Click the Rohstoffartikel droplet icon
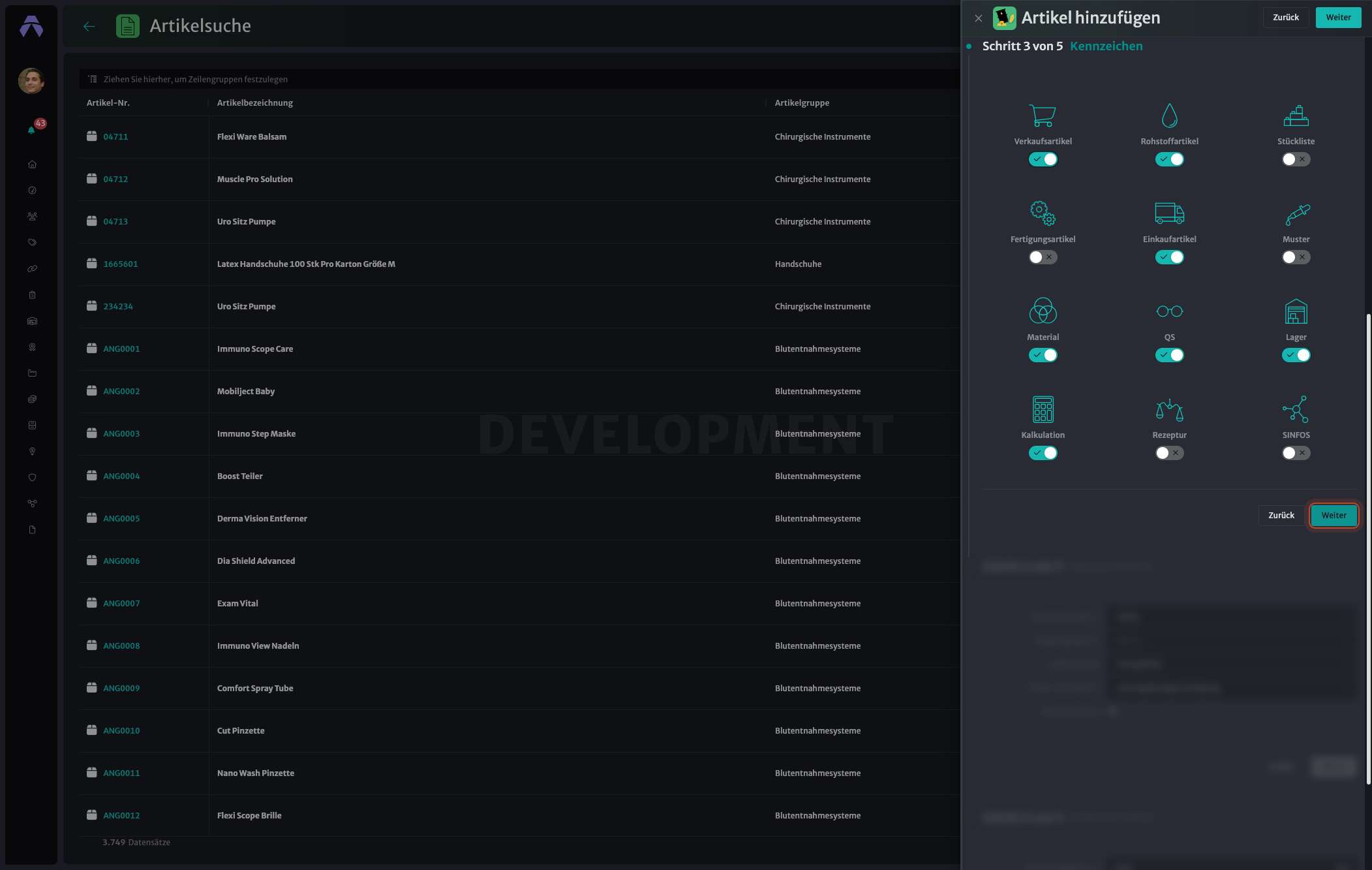This screenshot has height=870, width=1372. pyautogui.click(x=1169, y=116)
